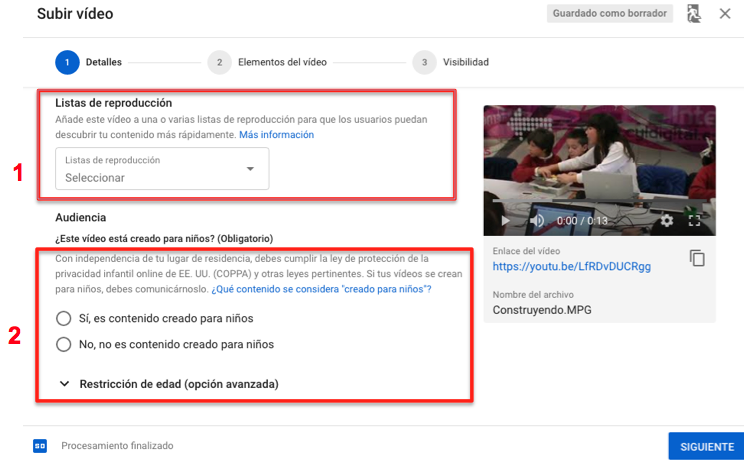Play the video preview
Viewport: 744px width, 467px height.
pos(505,221)
